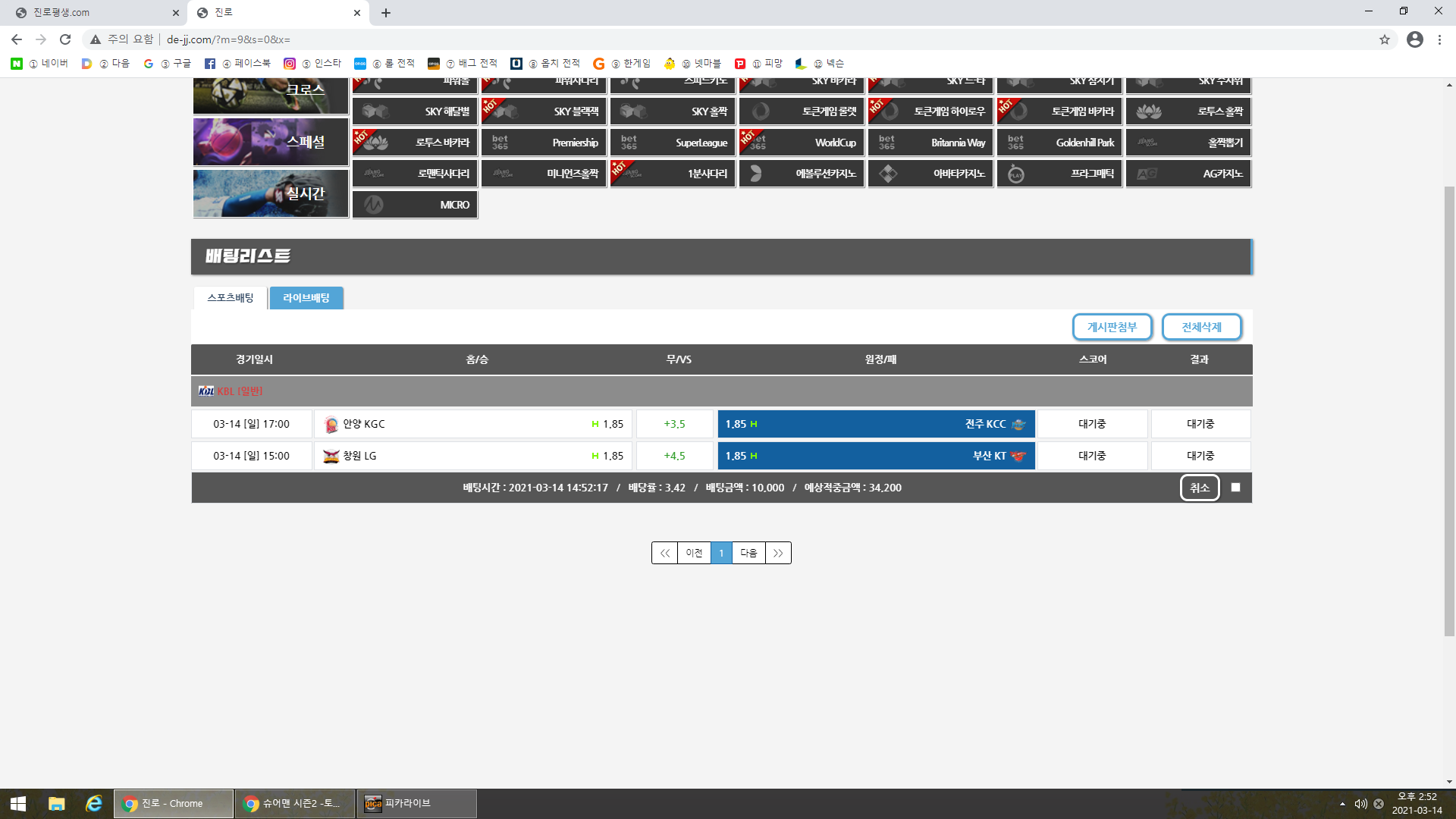Open the MICRO game tile
The width and height of the screenshot is (1456, 819).
pyautogui.click(x=415, y=205)
